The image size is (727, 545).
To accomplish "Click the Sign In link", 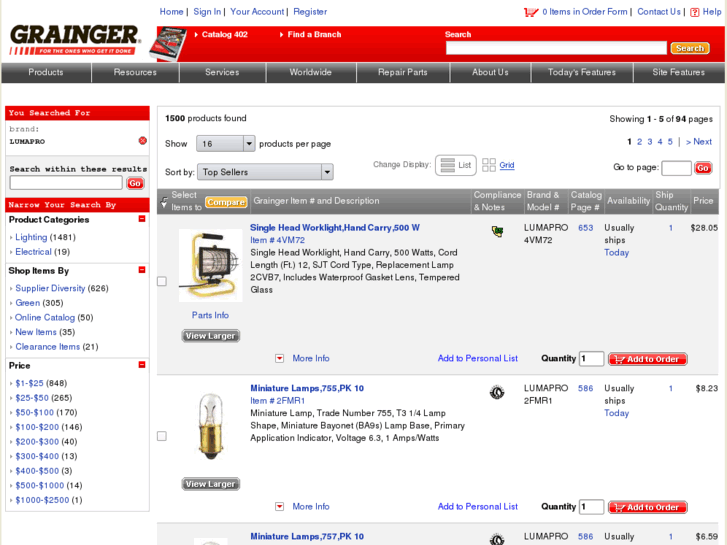I will tap(207, 12).
